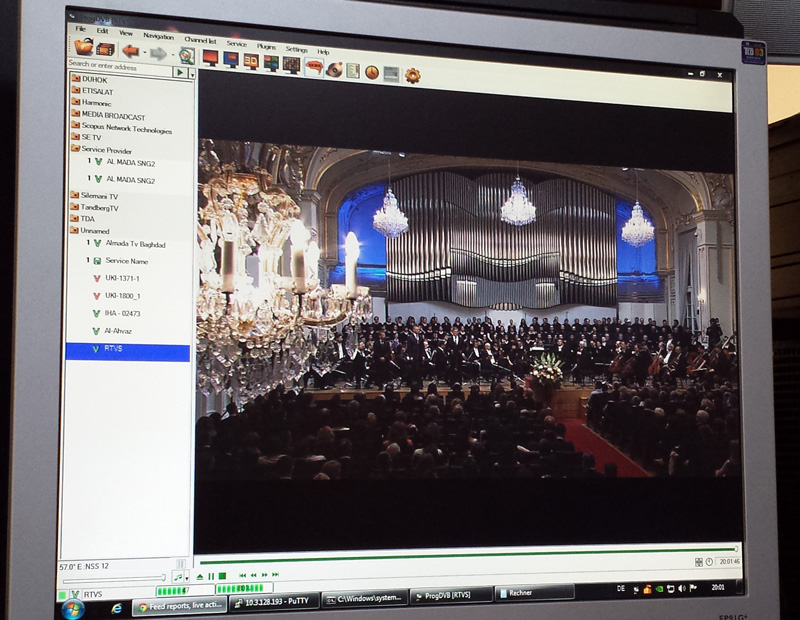Click the open file folder toolbar icon
Viewport: 800px width, 620px height.
83,47
